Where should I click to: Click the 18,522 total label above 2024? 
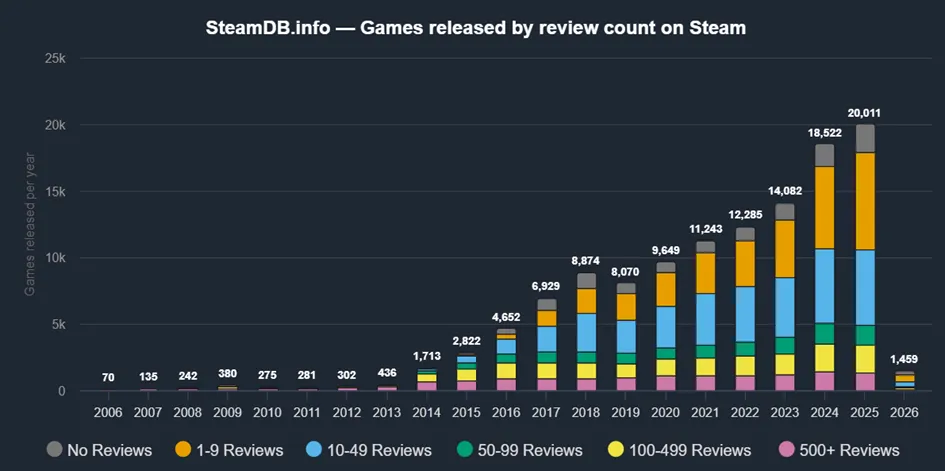825,133
